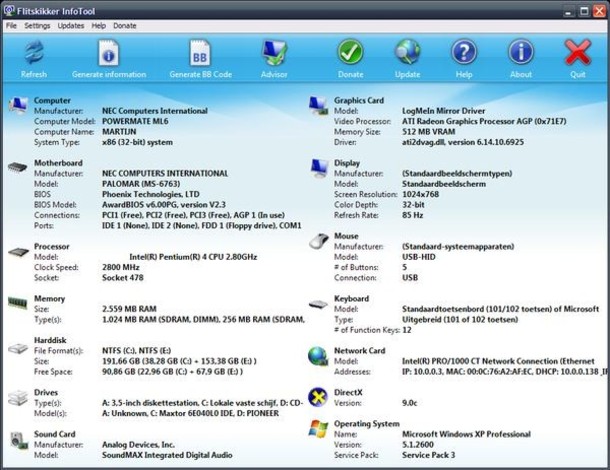The width and height of the screenshot is (610, 470).
Task: Click the SoundMAX Integrated Digital Audio text
Action: tap(167, 455)
